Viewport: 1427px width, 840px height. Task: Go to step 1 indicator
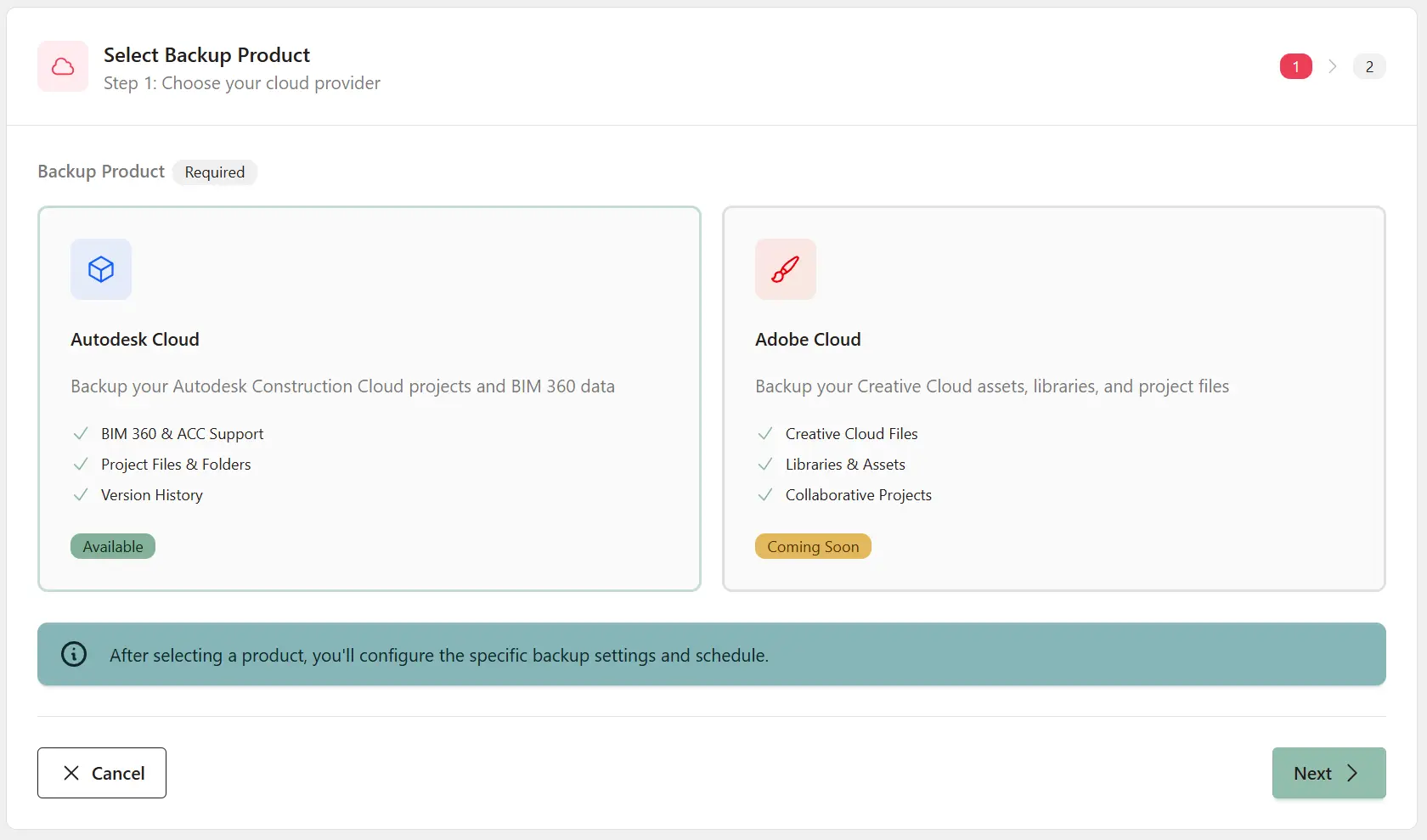click(1295, 66)
